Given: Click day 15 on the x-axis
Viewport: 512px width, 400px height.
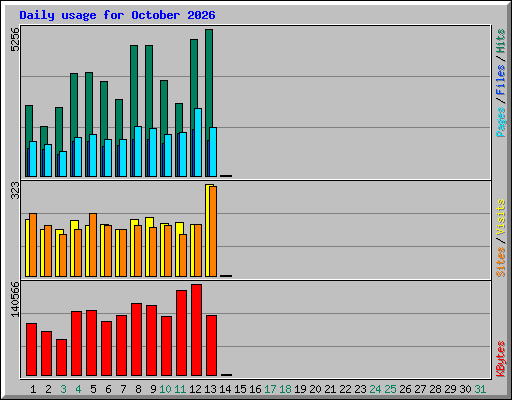Looking at the screenshot, I should click(240, 389).
